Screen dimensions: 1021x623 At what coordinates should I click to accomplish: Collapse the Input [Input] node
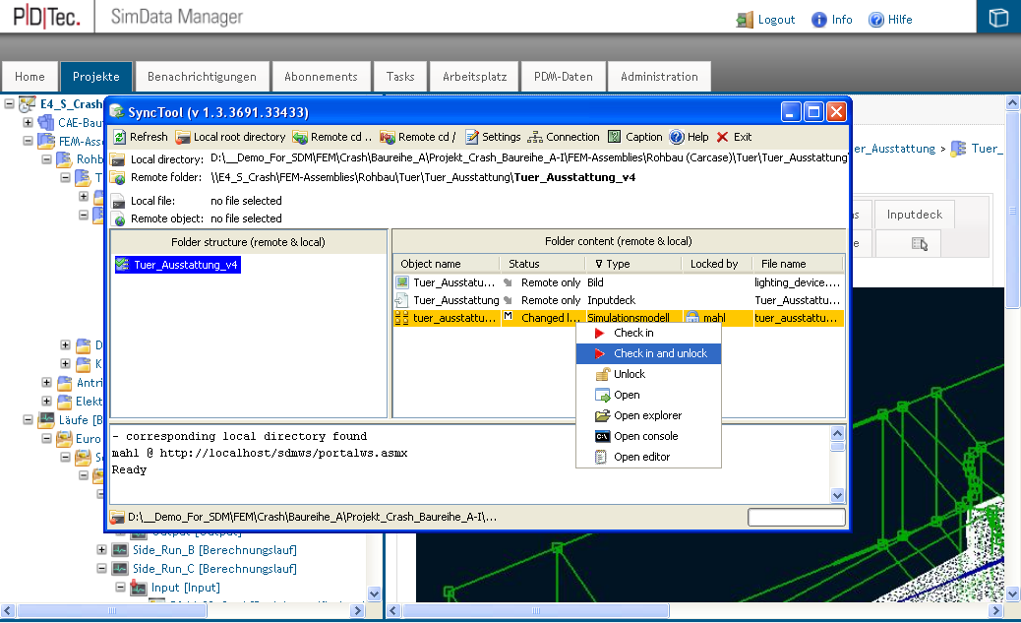[120, 587]
